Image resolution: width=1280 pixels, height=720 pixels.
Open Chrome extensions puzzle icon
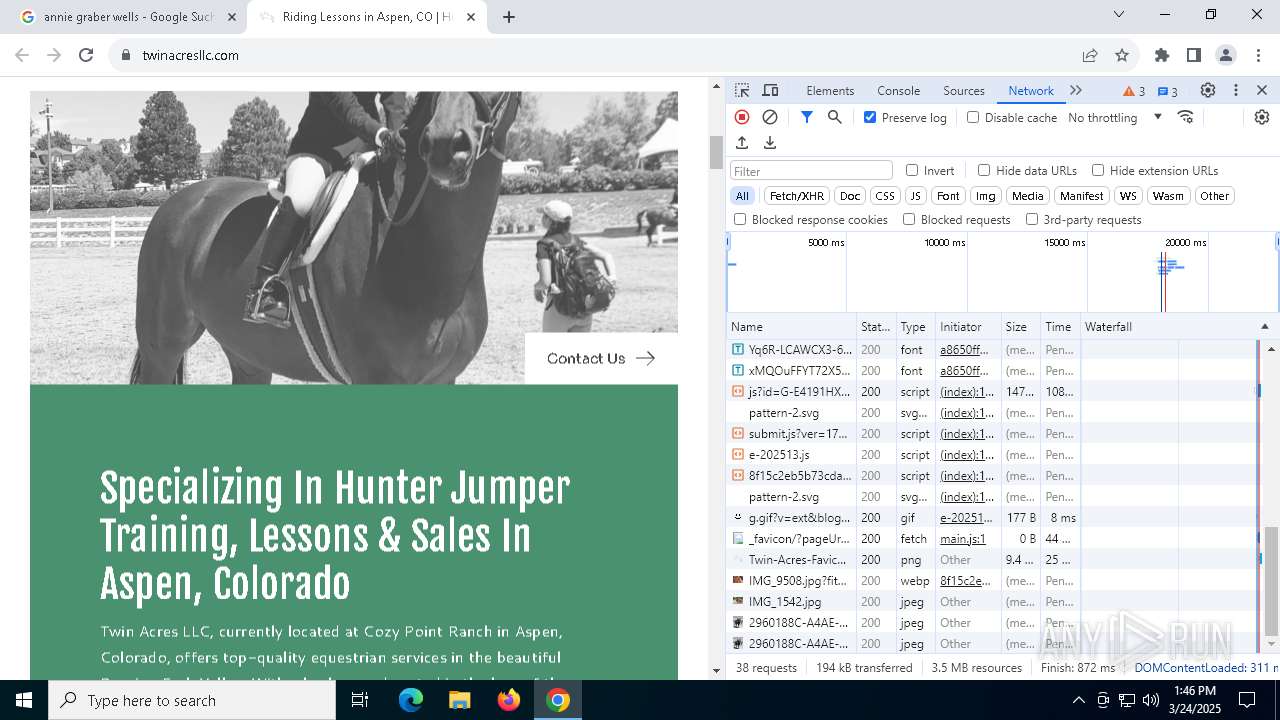coord(1162,55)
